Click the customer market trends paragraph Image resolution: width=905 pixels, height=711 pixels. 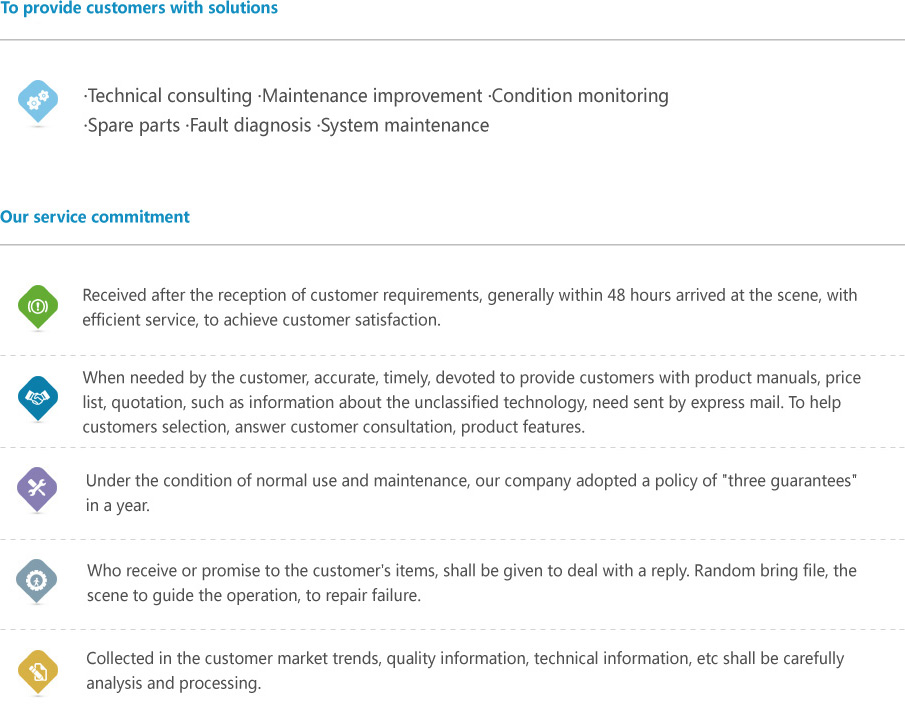465,671
